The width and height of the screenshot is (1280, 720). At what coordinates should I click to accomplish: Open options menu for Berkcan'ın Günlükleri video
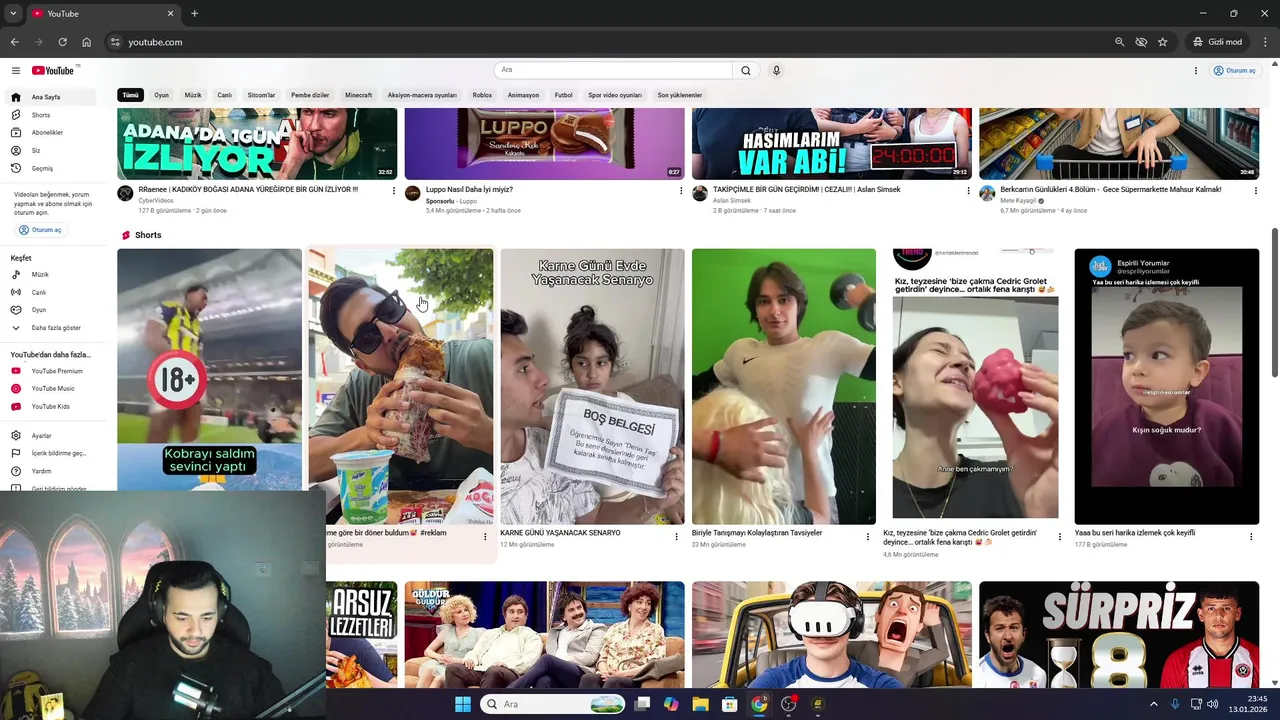pos(1256,190)
